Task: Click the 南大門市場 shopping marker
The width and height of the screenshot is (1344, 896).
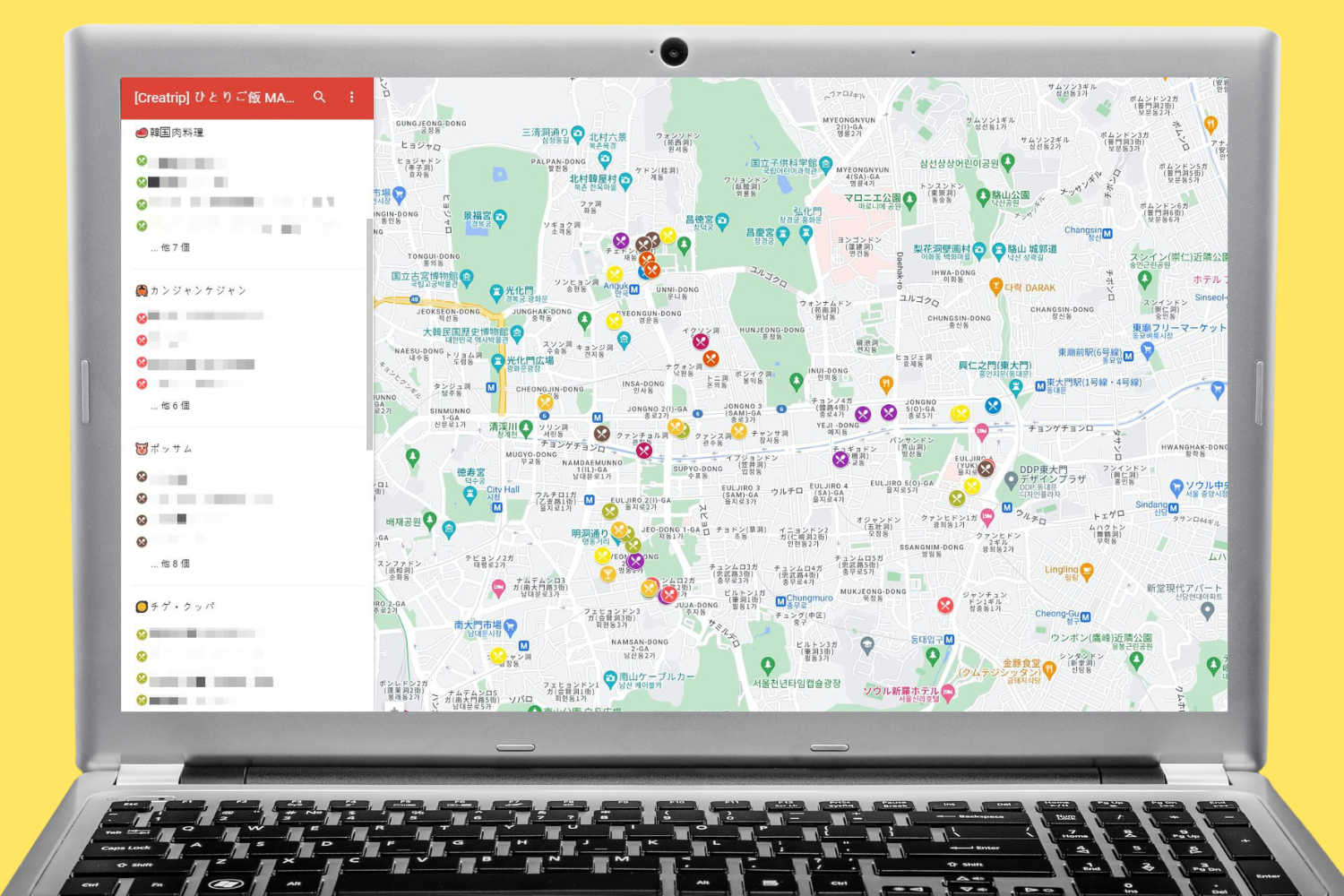Action: pyautogui.click(x=510, y=626)
